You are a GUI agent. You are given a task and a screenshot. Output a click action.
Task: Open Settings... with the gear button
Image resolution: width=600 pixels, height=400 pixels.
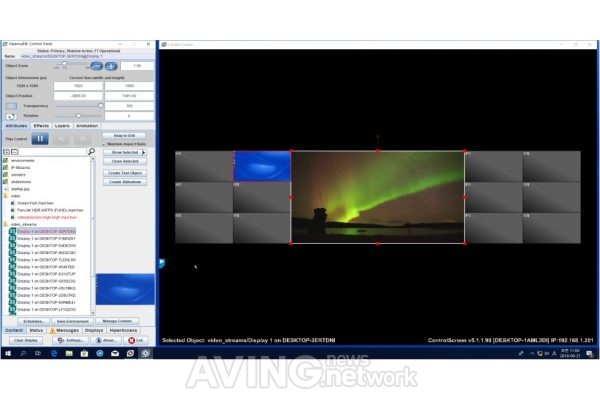pos(70,340)
